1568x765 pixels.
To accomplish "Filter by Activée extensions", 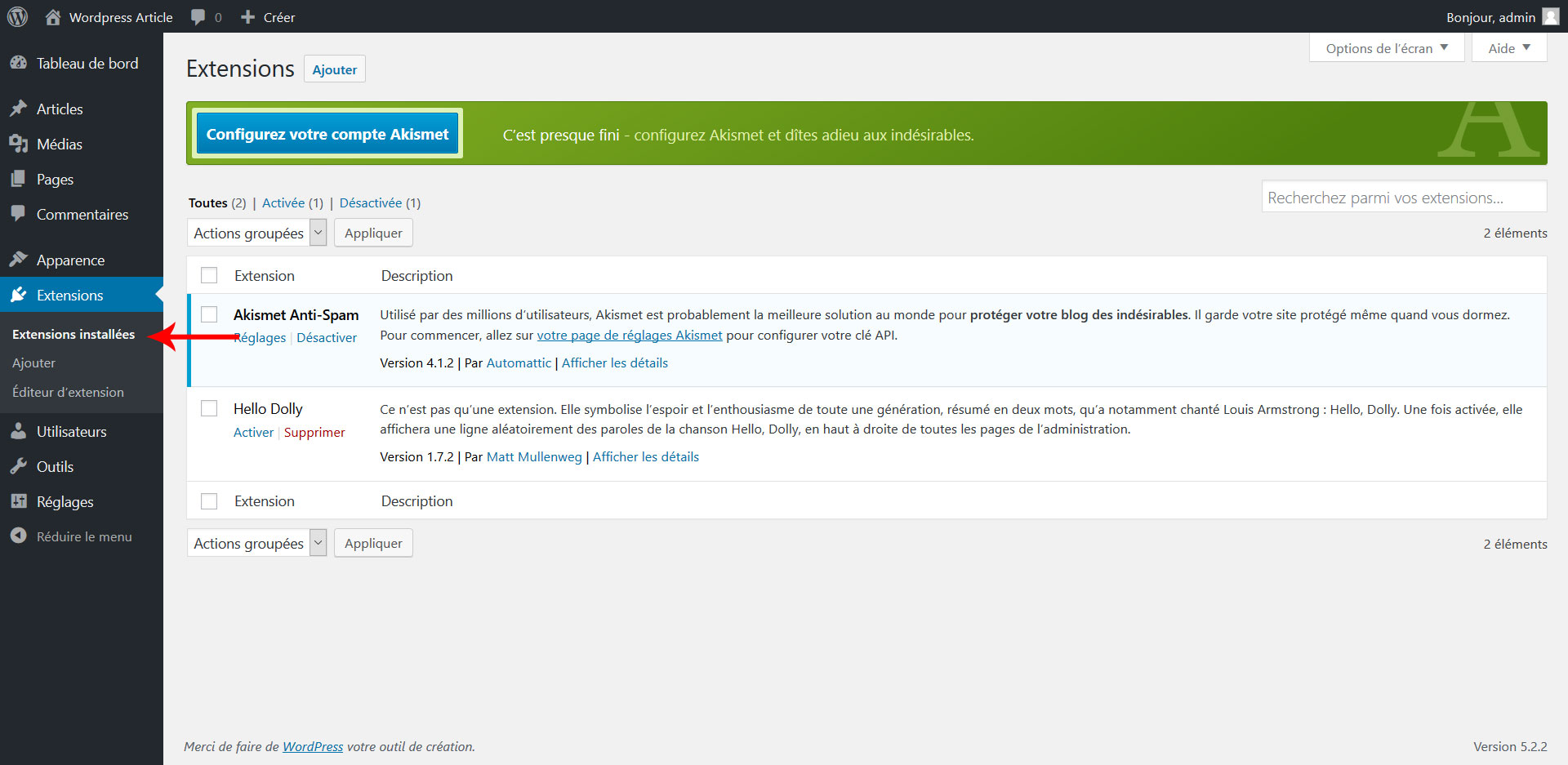I will [283, 202].
